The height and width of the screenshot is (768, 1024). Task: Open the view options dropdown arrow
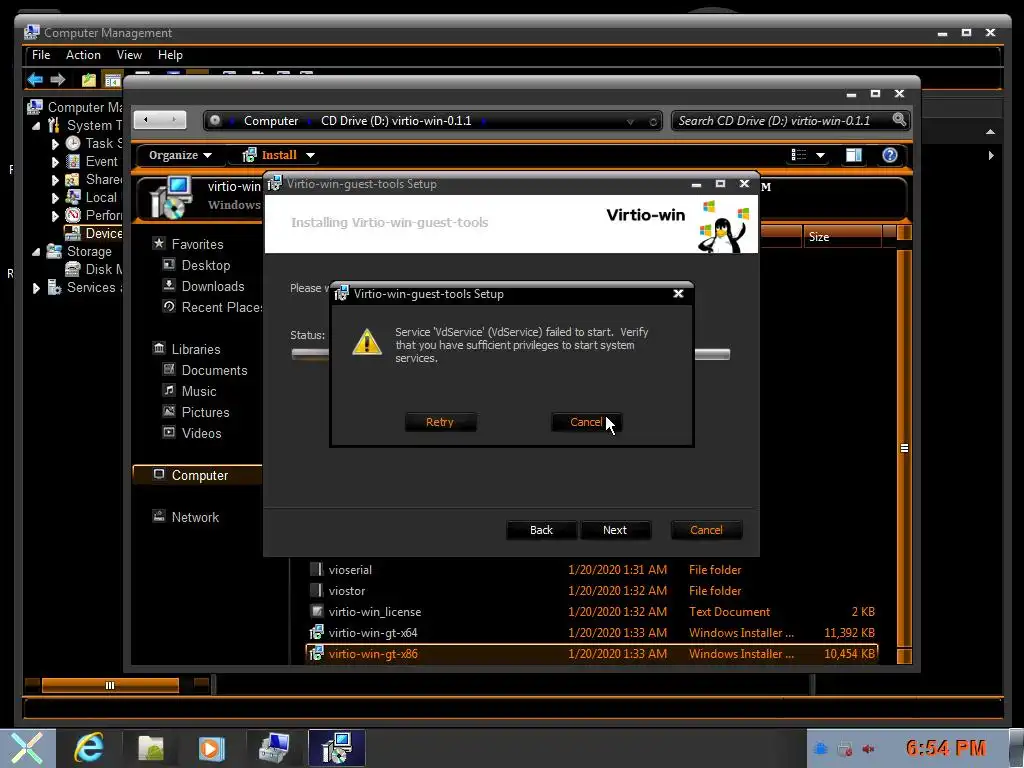pyautogui.click(x=820, y=155)
